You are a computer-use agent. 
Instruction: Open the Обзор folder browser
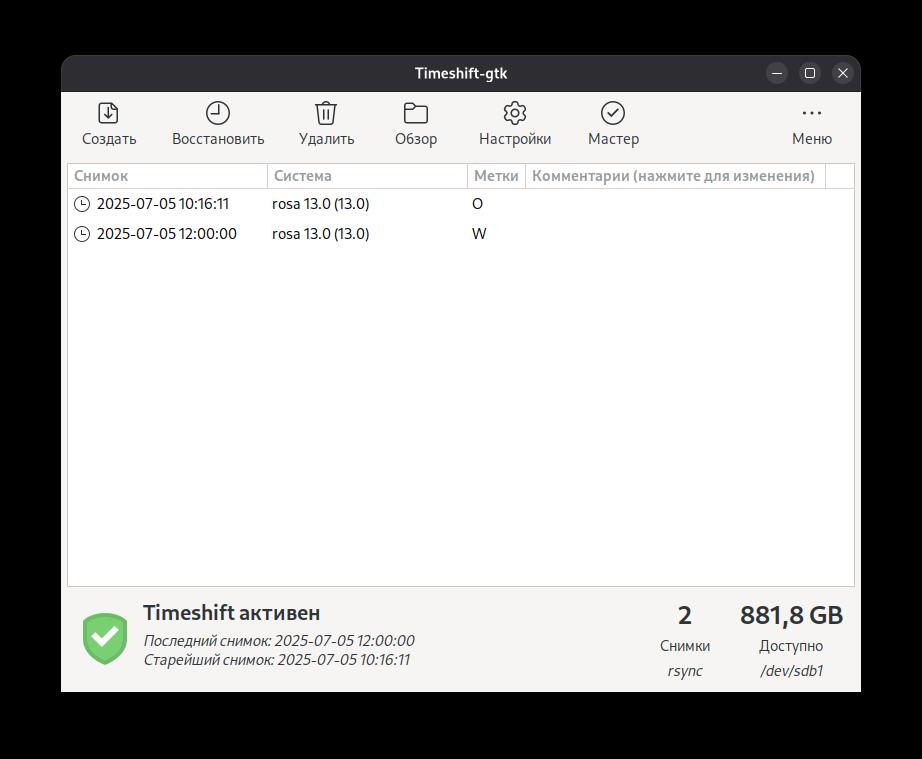point(416,124)
